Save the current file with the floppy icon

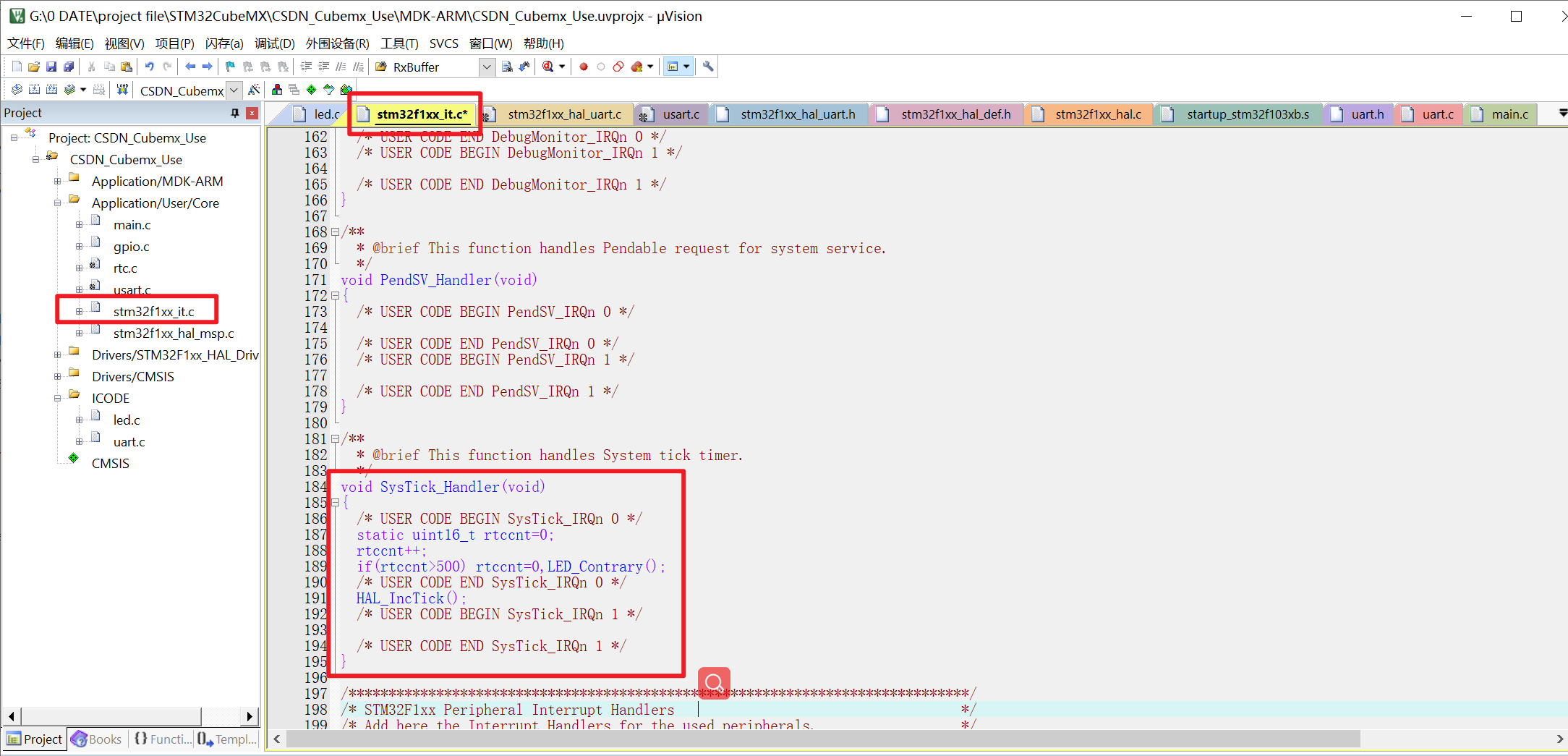tap(51, 67)
